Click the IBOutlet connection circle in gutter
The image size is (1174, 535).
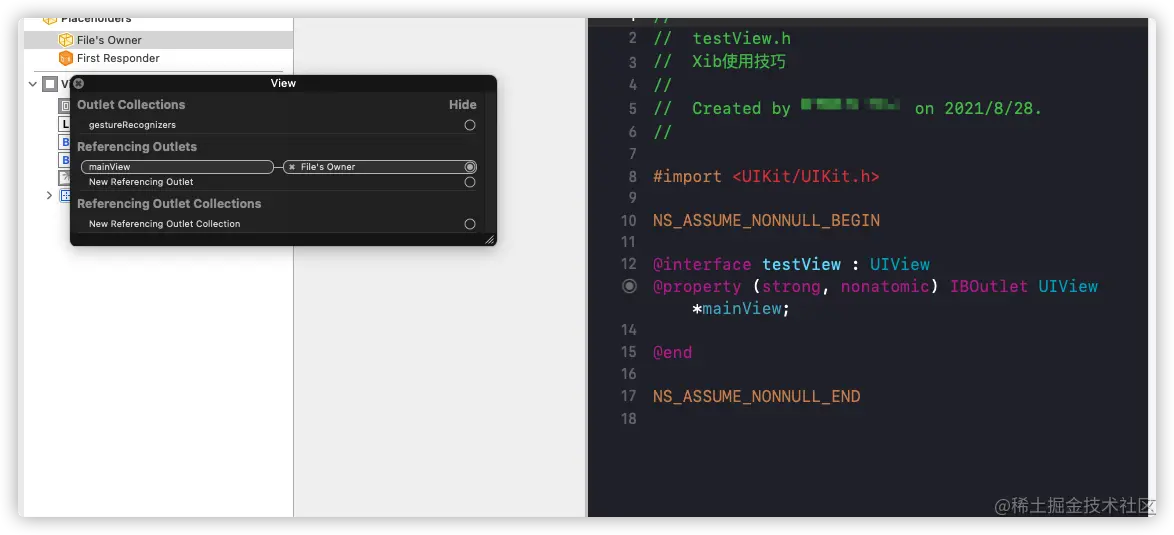click(x=630, y=286)
